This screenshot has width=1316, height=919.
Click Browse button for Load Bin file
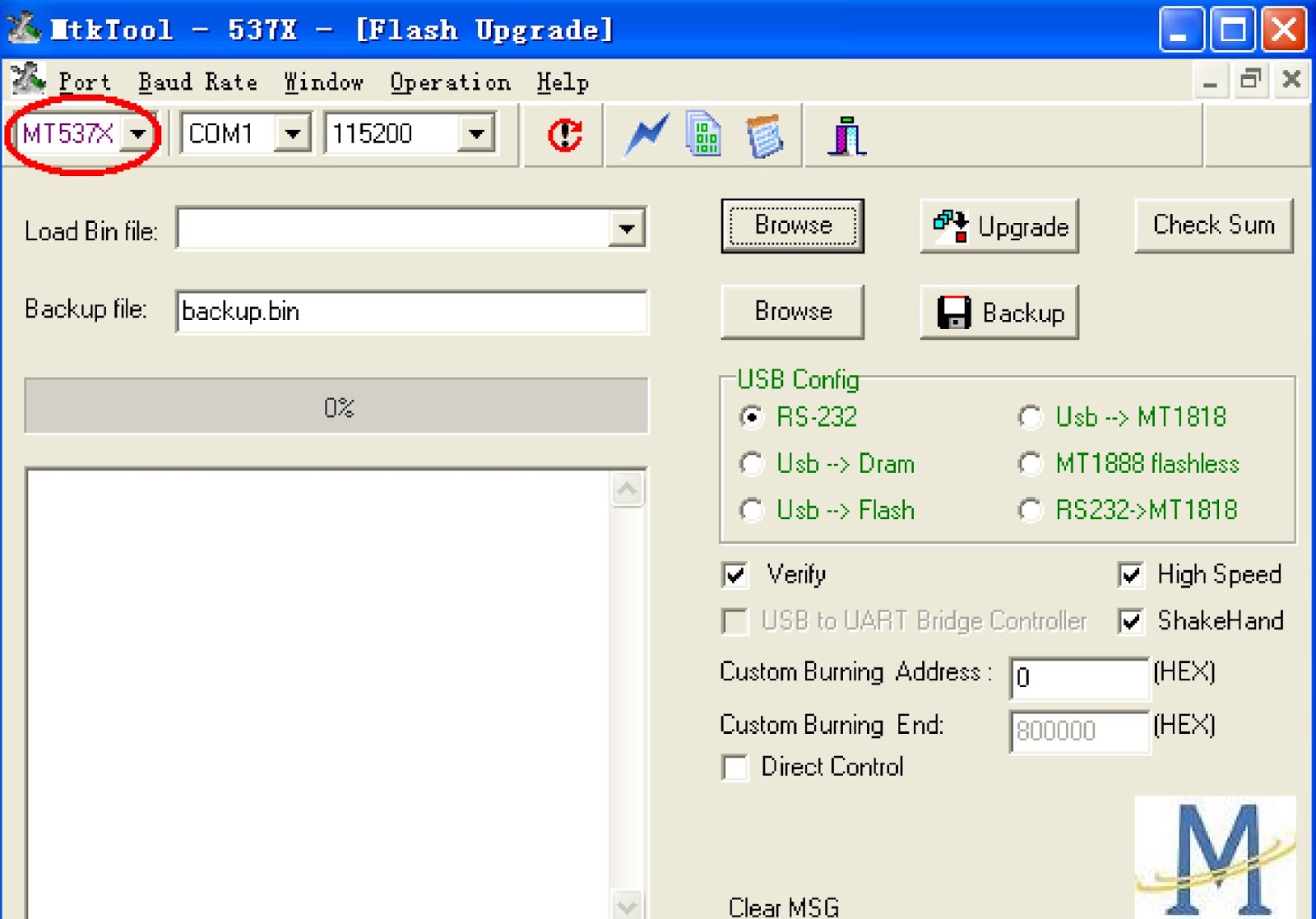[x=793, y=225]
